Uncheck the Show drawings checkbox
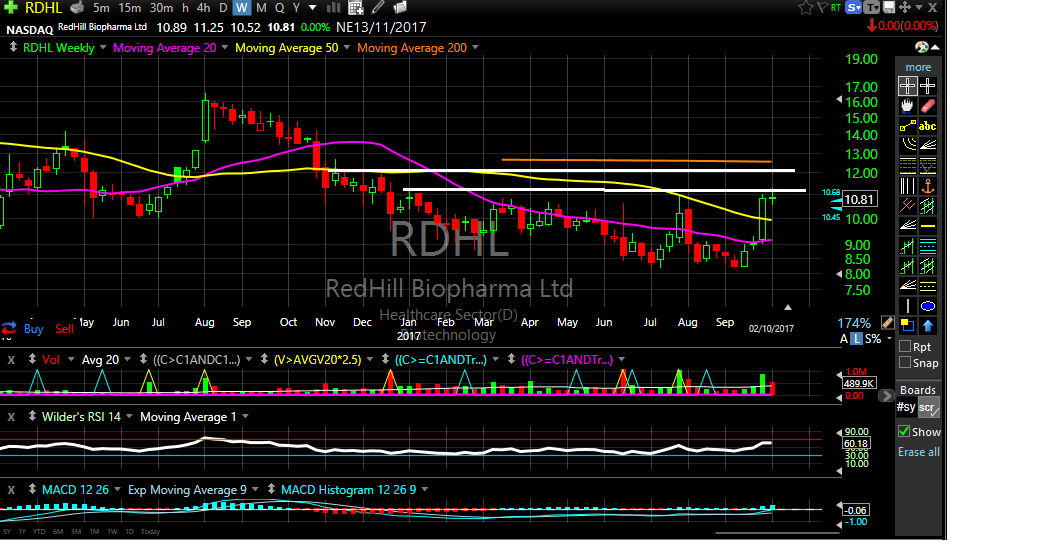The width and height of the screenshot is (1053, 547). 905,432
